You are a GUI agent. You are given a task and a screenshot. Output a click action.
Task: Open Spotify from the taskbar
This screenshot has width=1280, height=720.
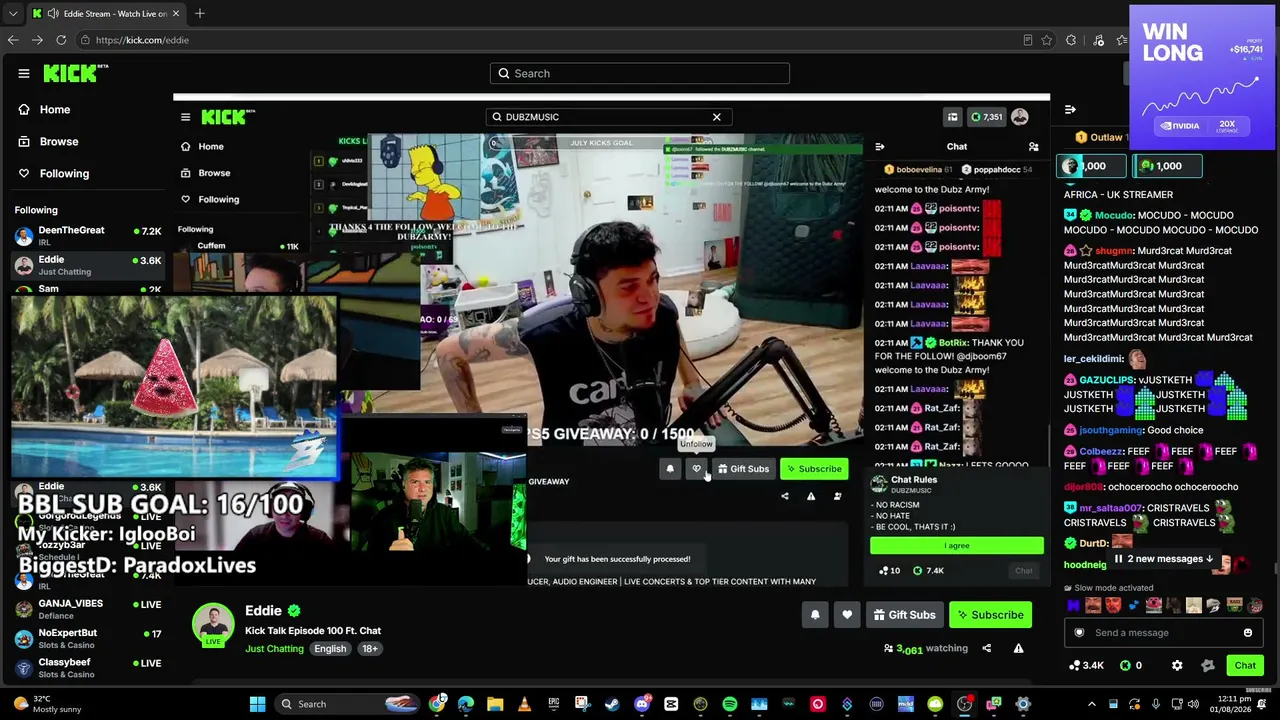click(730, 704)
